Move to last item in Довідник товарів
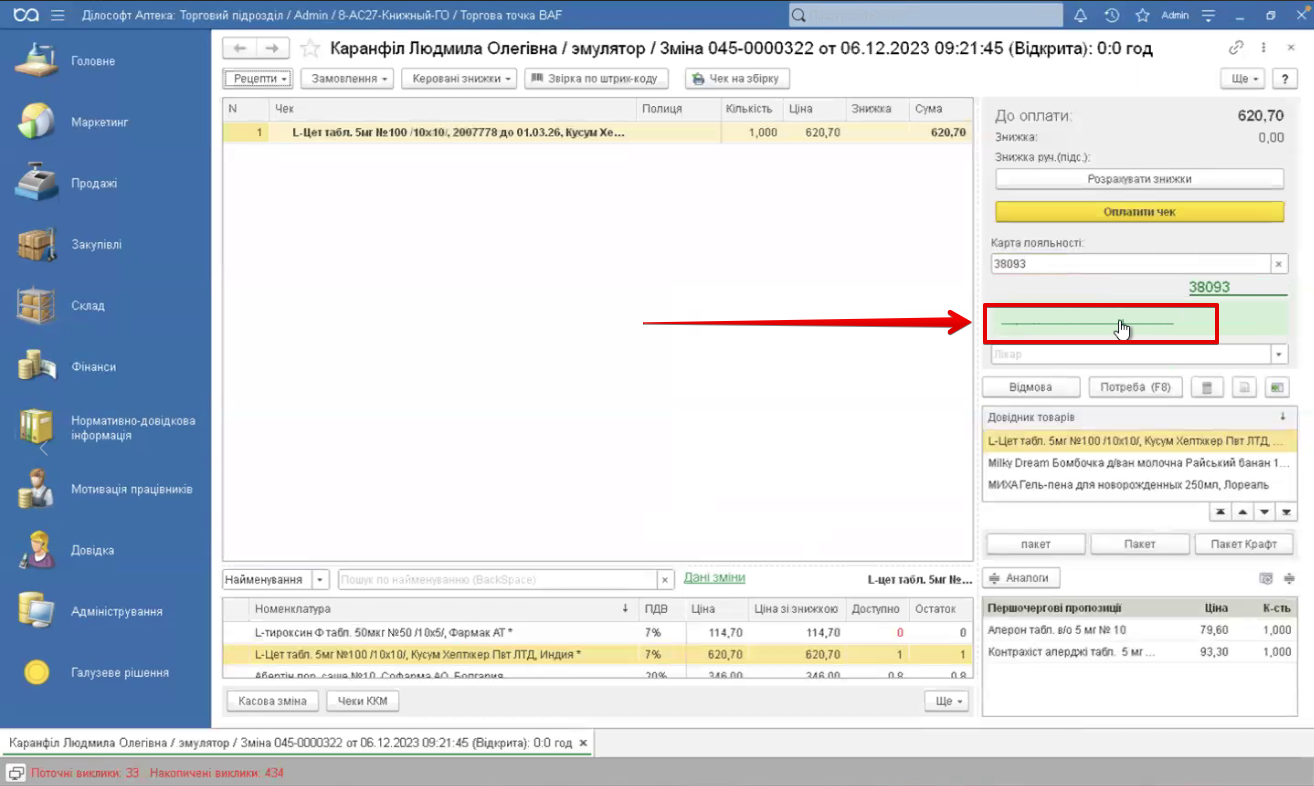Image resolution: width=1314 pixels, height=786 pixels. coord(1287,512)
